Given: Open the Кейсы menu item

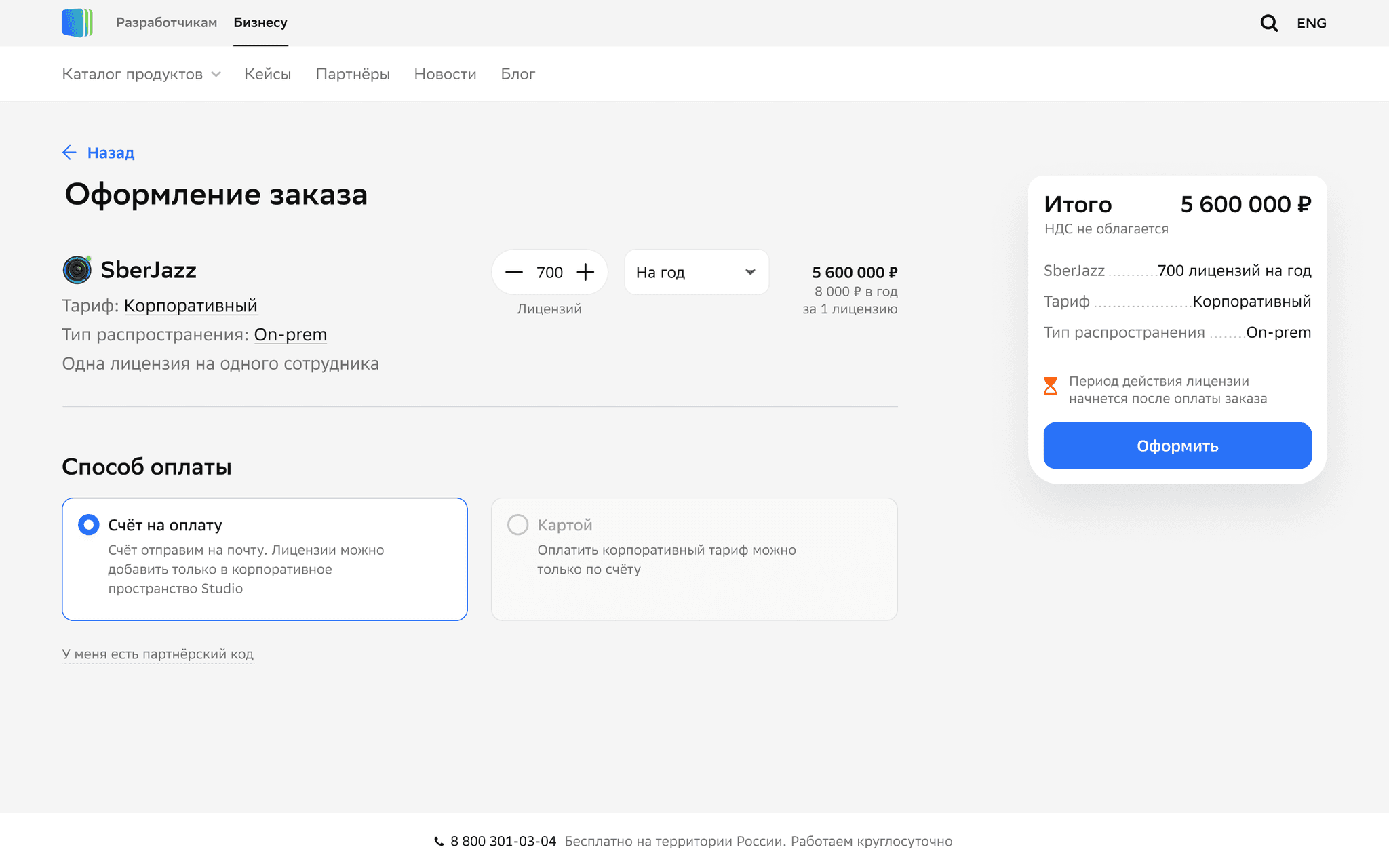Looking at the screenshot, I should (x=267, y=74).
